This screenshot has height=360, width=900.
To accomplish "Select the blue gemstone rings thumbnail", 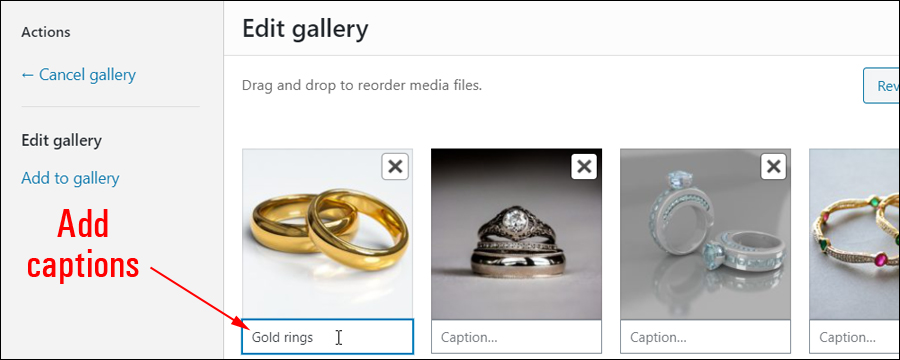I will (705, 234).
